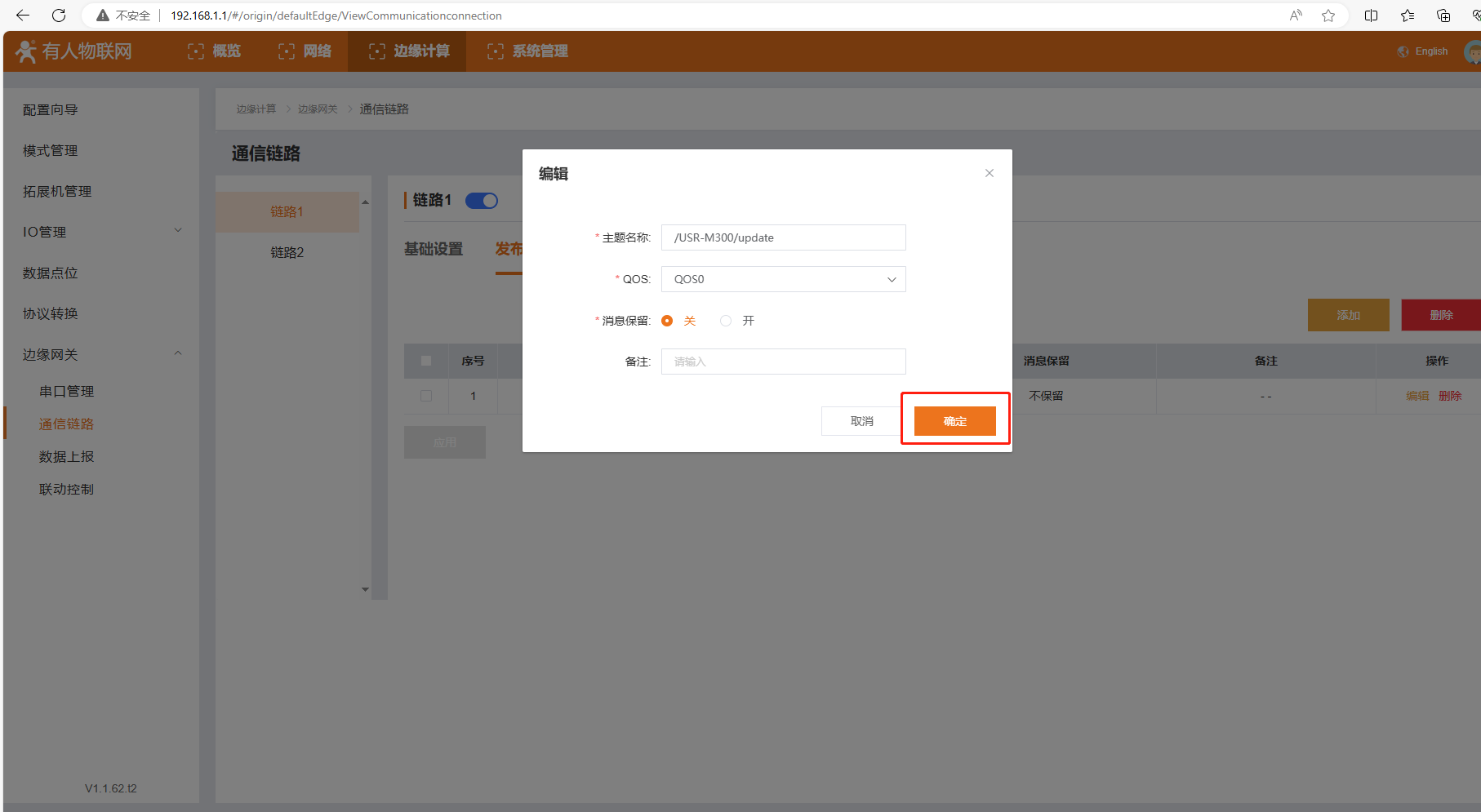This screenshot has width=1481, height=812.
Task: Close the 编辑 dialog with X icon
Action: coord(989,173)
